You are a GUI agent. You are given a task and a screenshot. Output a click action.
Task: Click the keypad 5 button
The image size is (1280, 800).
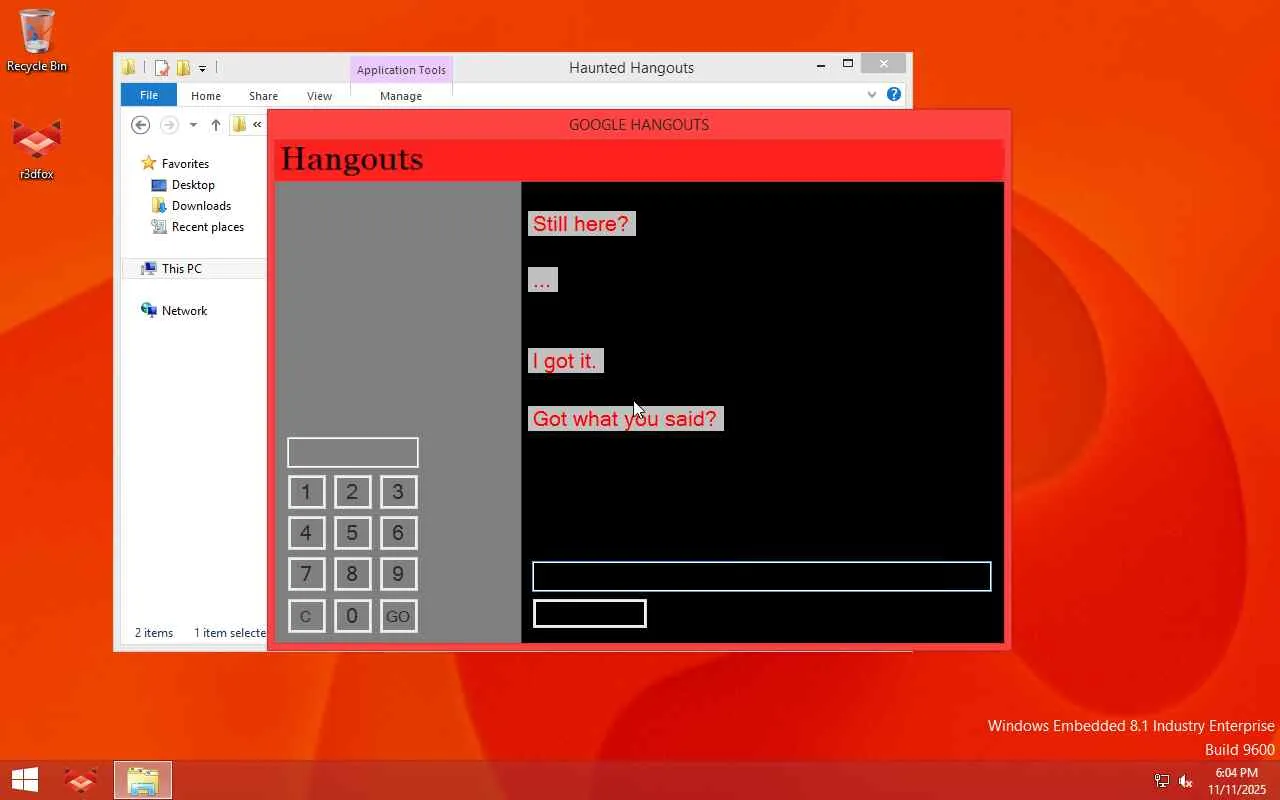[352, 533]
